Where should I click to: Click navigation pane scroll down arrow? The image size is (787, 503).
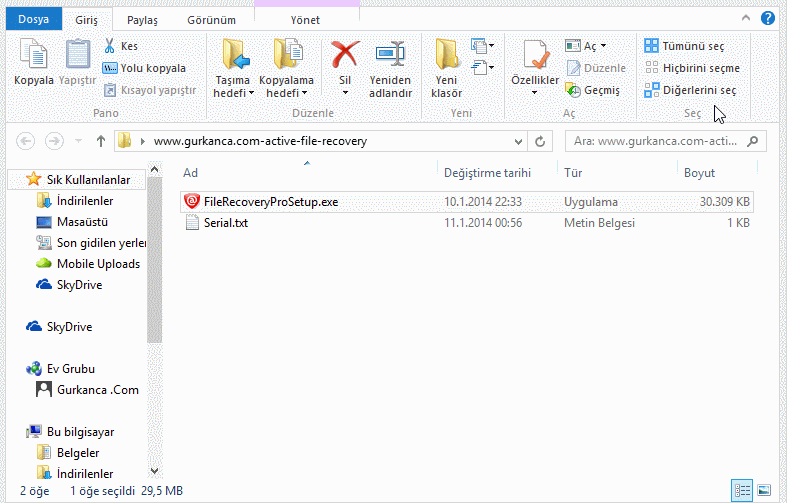coord(155,471)
